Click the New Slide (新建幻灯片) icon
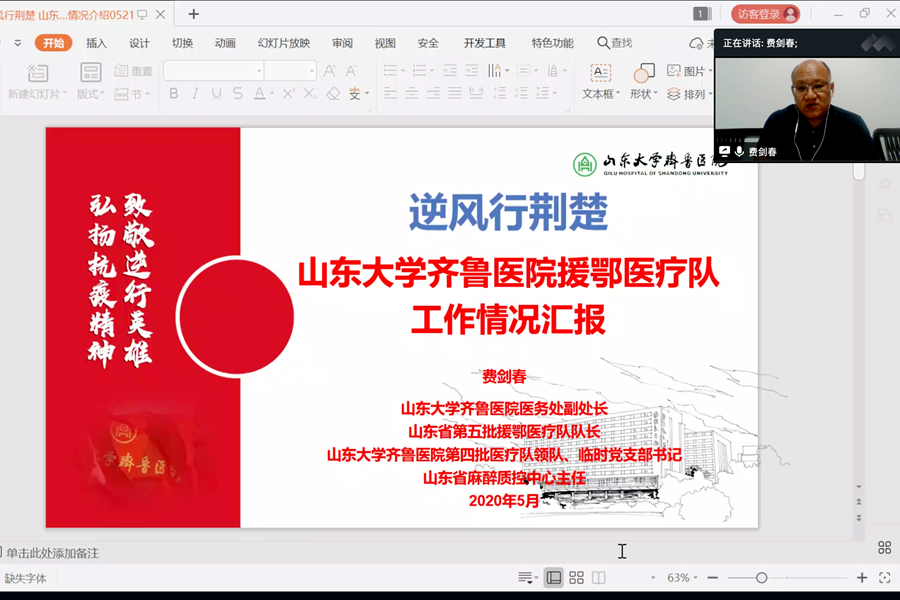Screen dimensions: 900x600 pos(37,73)
